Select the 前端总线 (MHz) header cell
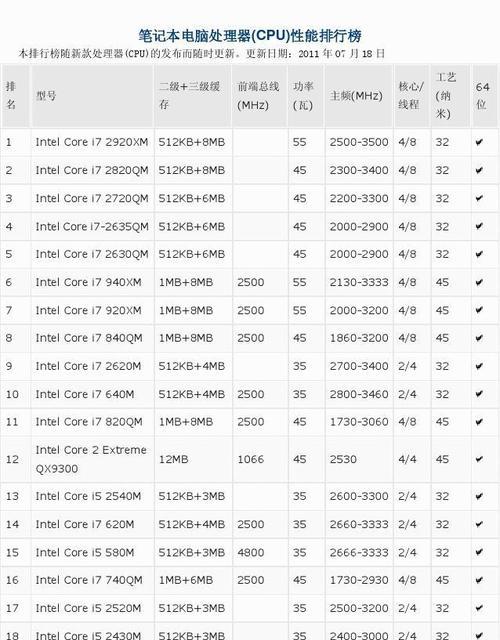This screenshot has width=500, height=640. (x=258, y=96)
